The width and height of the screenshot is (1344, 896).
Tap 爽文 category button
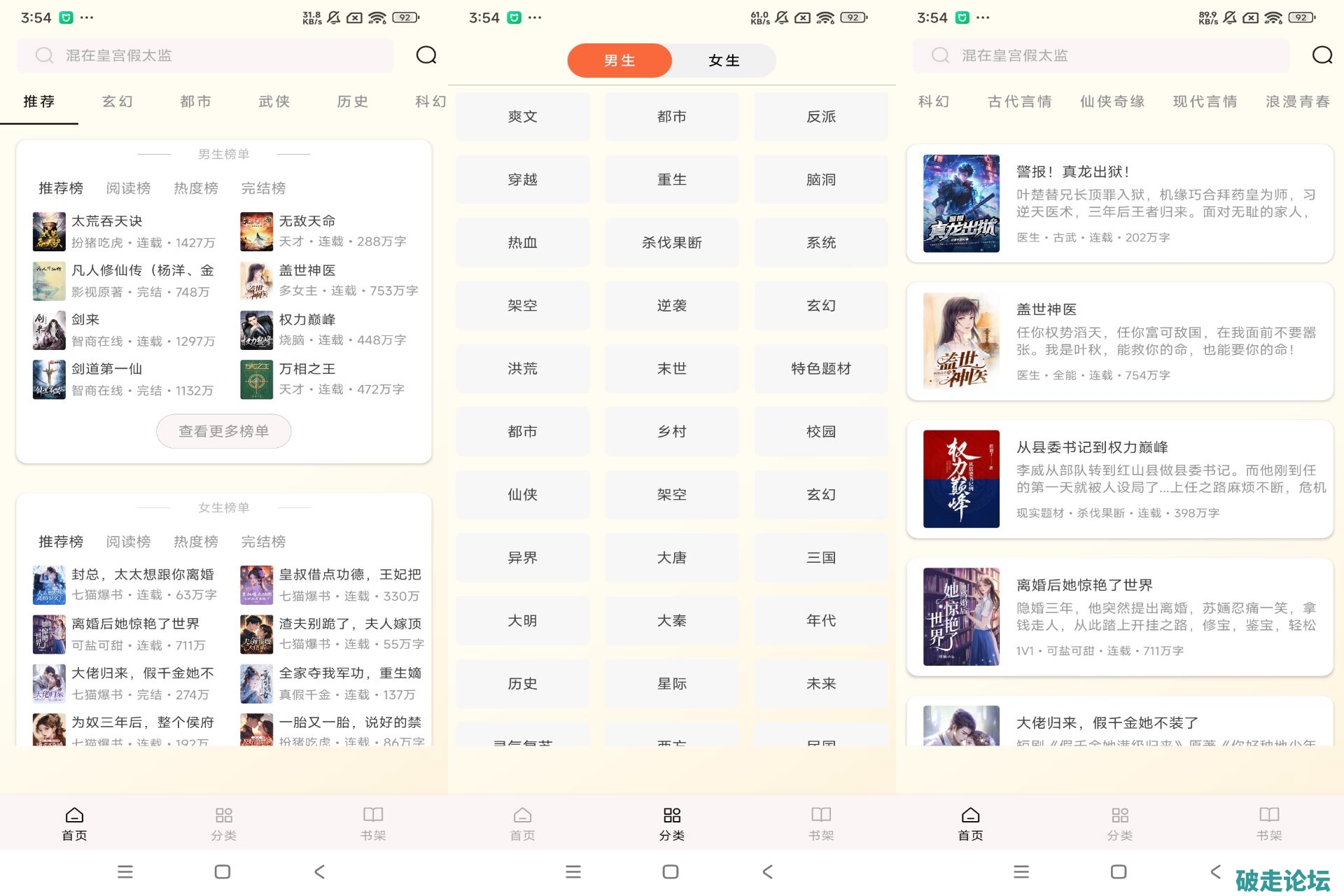[522, 117]
